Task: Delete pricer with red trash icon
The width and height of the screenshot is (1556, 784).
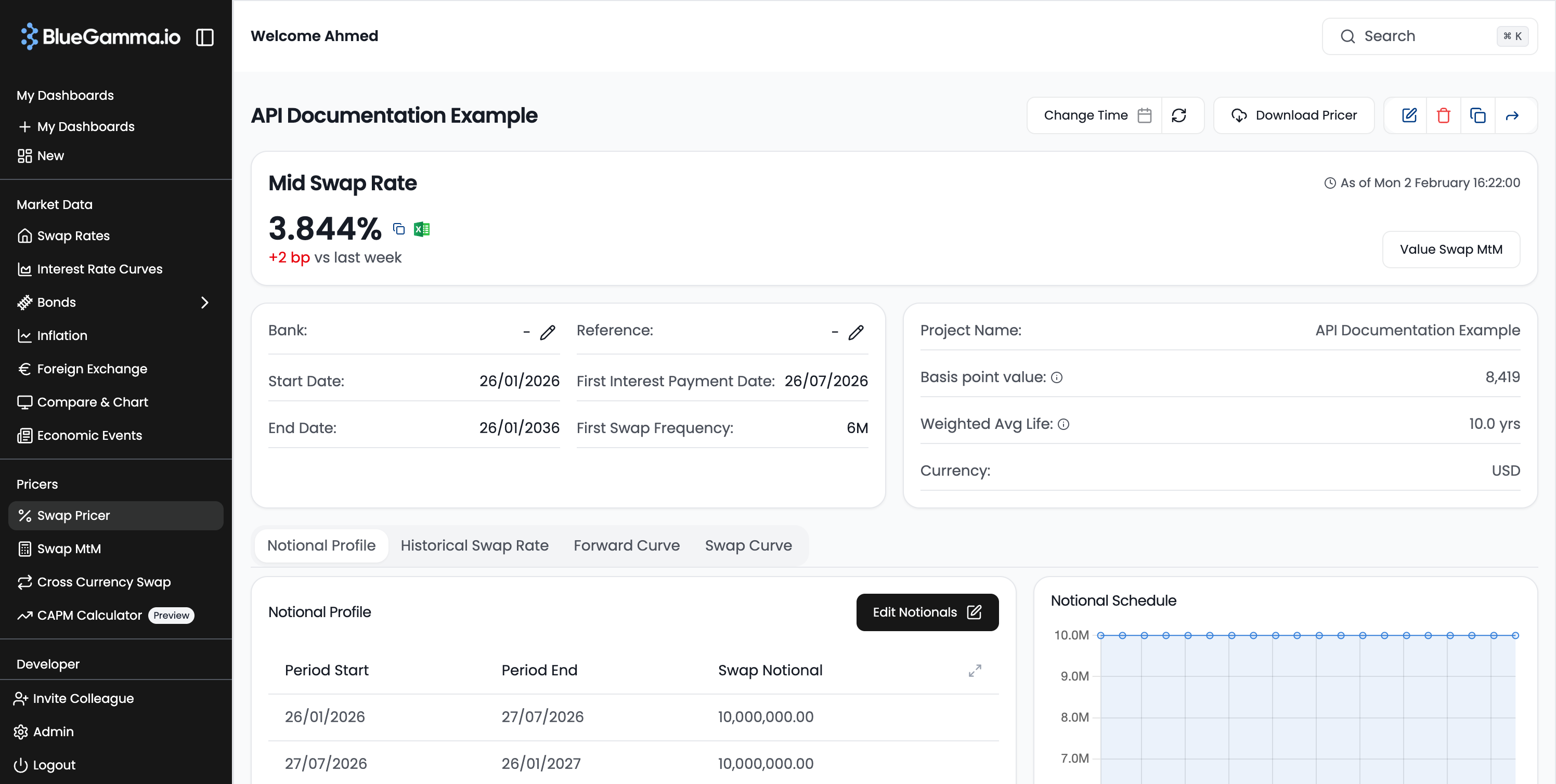Action: pos(1443,115)
